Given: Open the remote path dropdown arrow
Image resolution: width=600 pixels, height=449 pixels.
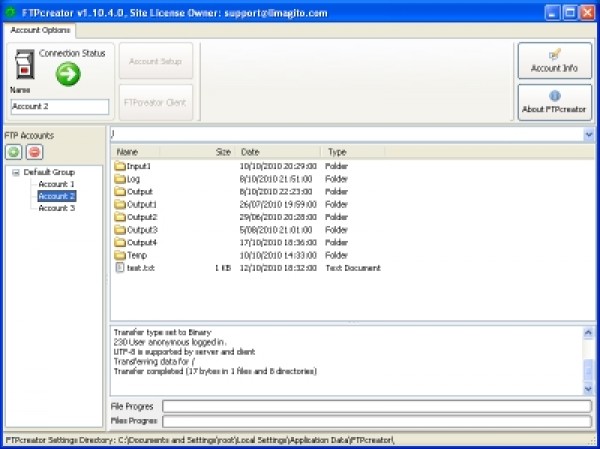Looking at the screenshot, I should click(589, 133).
